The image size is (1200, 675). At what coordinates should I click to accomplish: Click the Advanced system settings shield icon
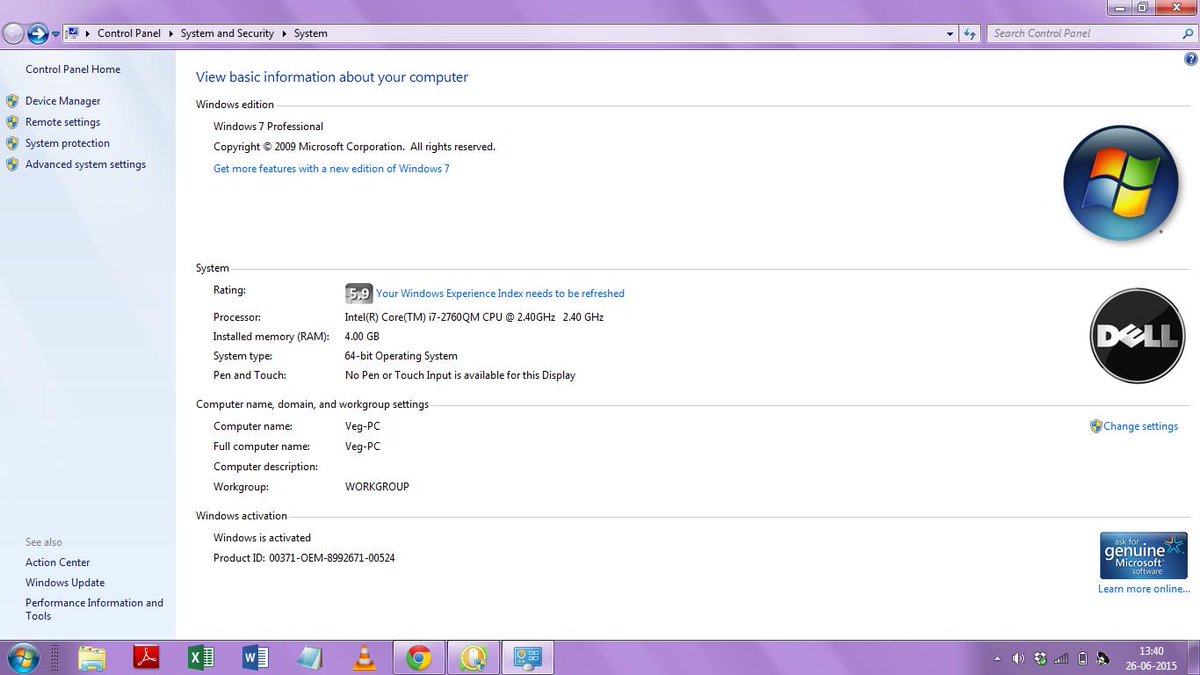coord(13,164)
